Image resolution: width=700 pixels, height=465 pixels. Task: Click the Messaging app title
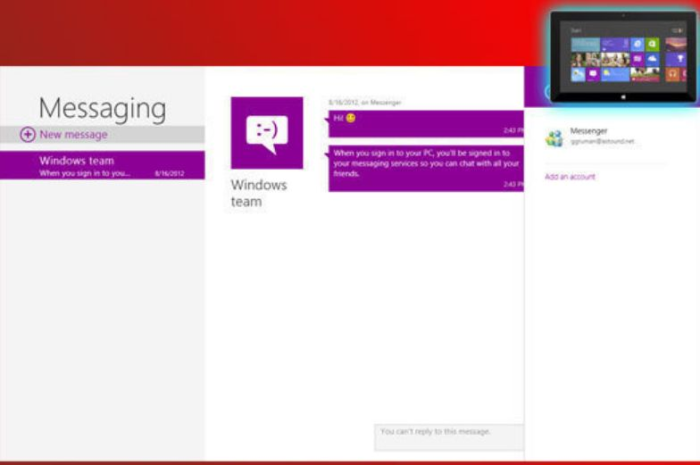102,108
